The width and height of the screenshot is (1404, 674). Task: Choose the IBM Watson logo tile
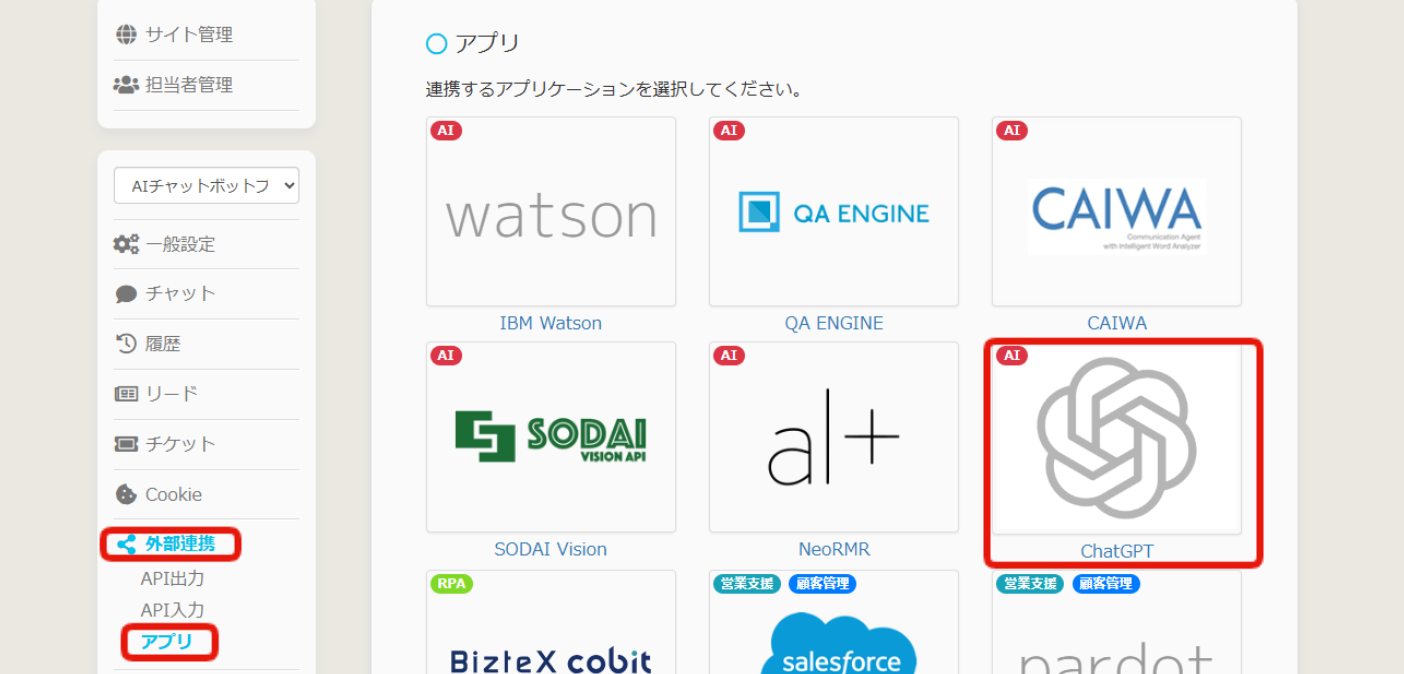pyautogui.click(x=550, y=212)
